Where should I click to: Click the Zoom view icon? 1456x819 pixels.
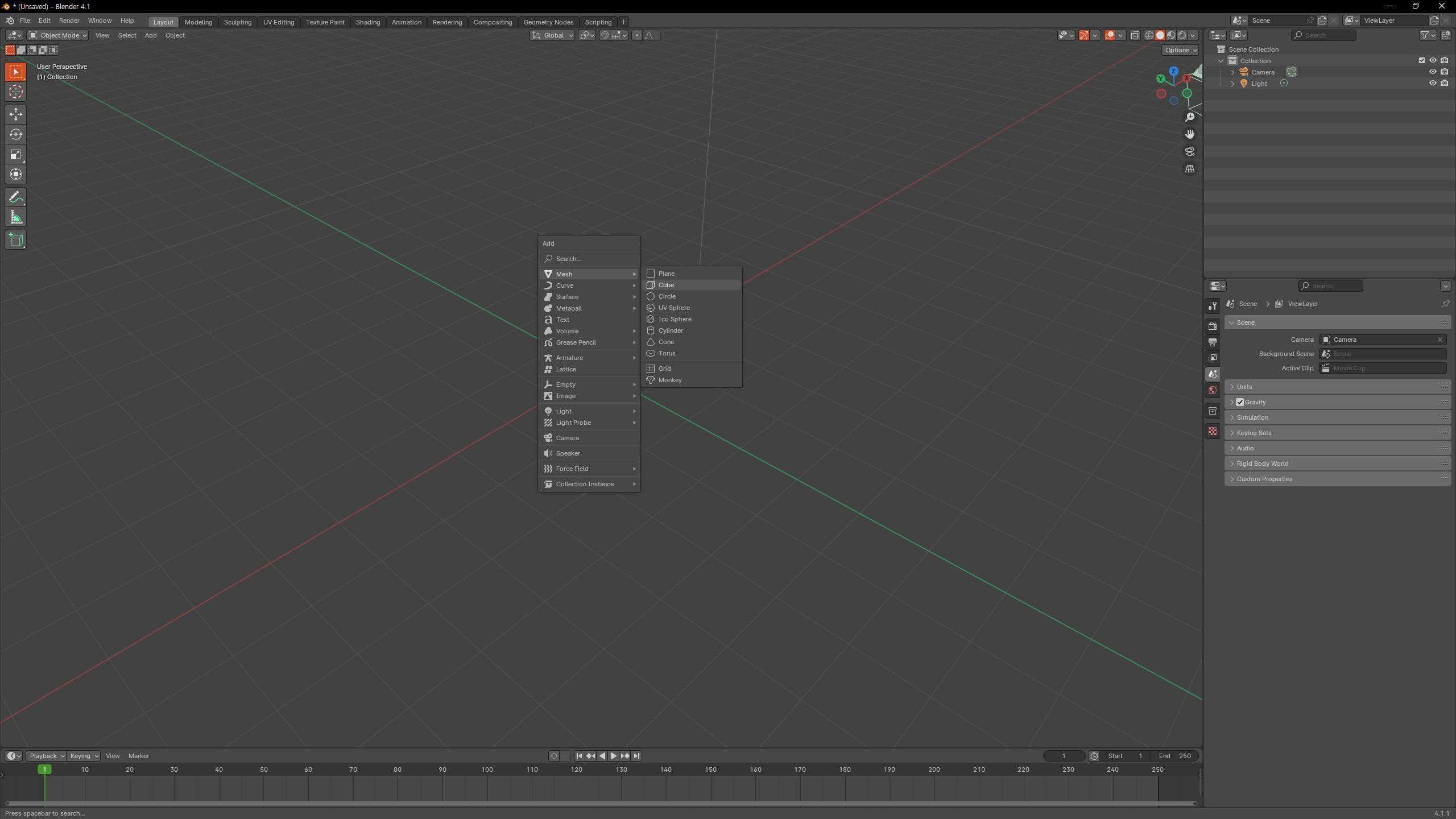pos(1189,117)
